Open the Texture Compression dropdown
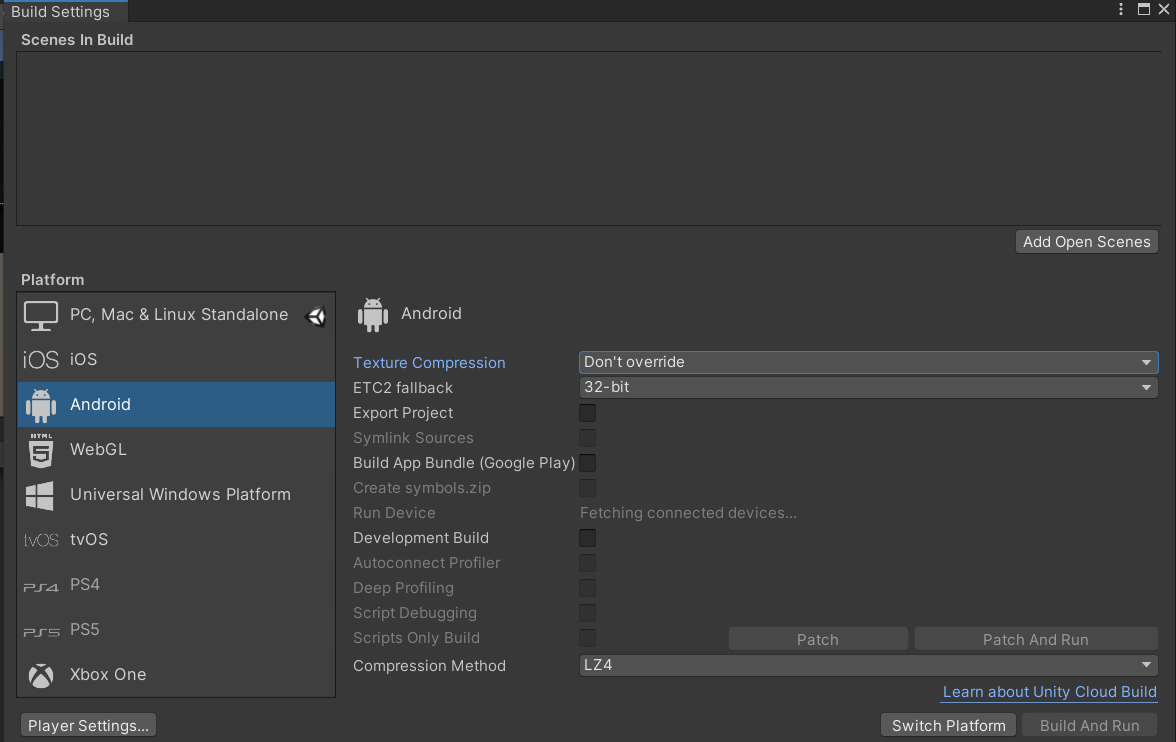This screenshot has height=742, width=1176. (867, 362)
